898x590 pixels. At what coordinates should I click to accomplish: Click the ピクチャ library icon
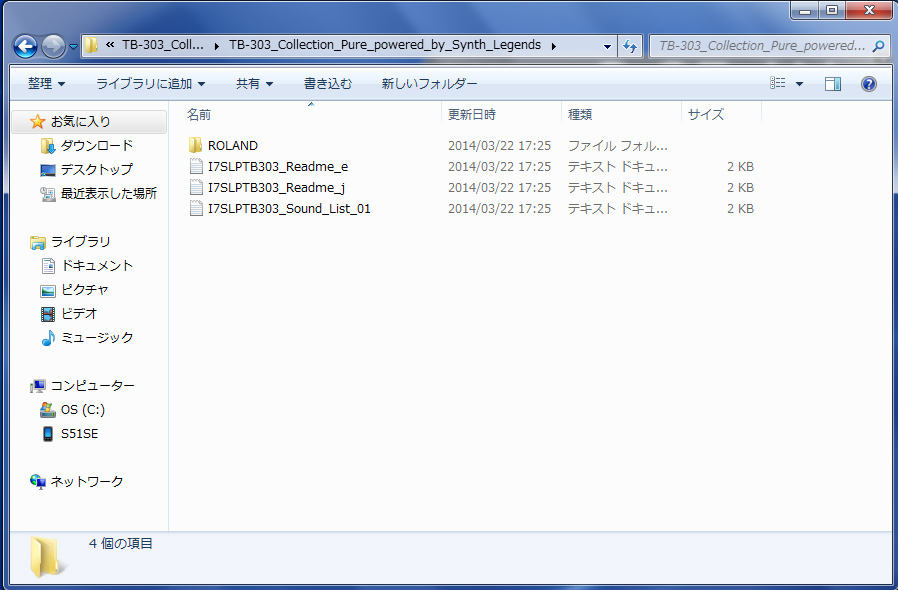(48, 291)
